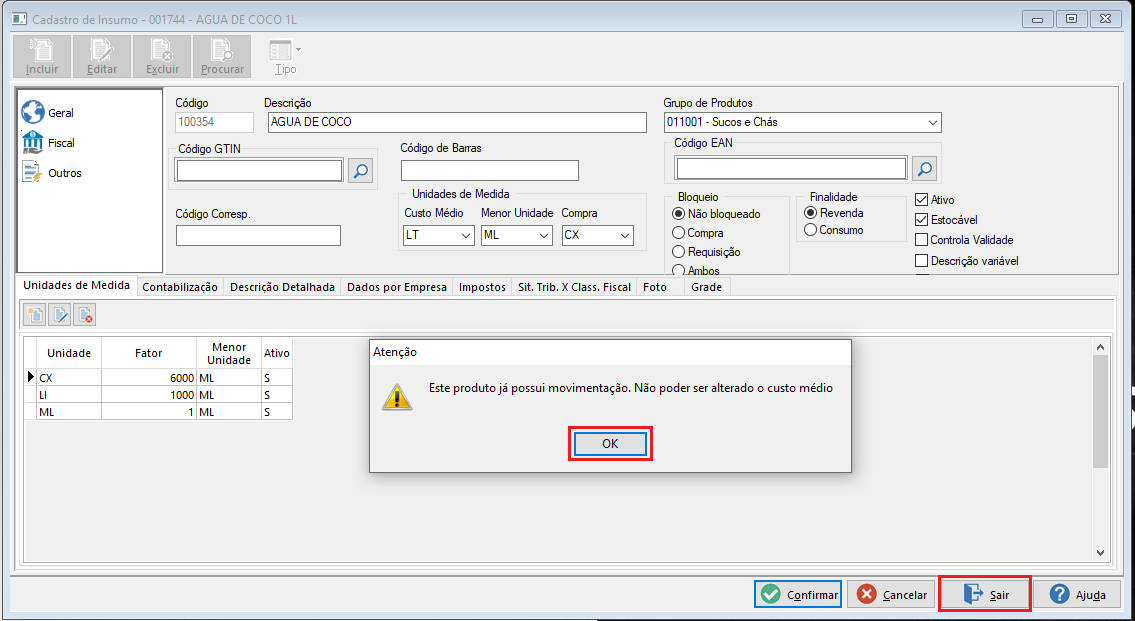Enable the Descrição variável checkbox
The width and height of the screenshot is (1135, 621).
tap(921, 261)
